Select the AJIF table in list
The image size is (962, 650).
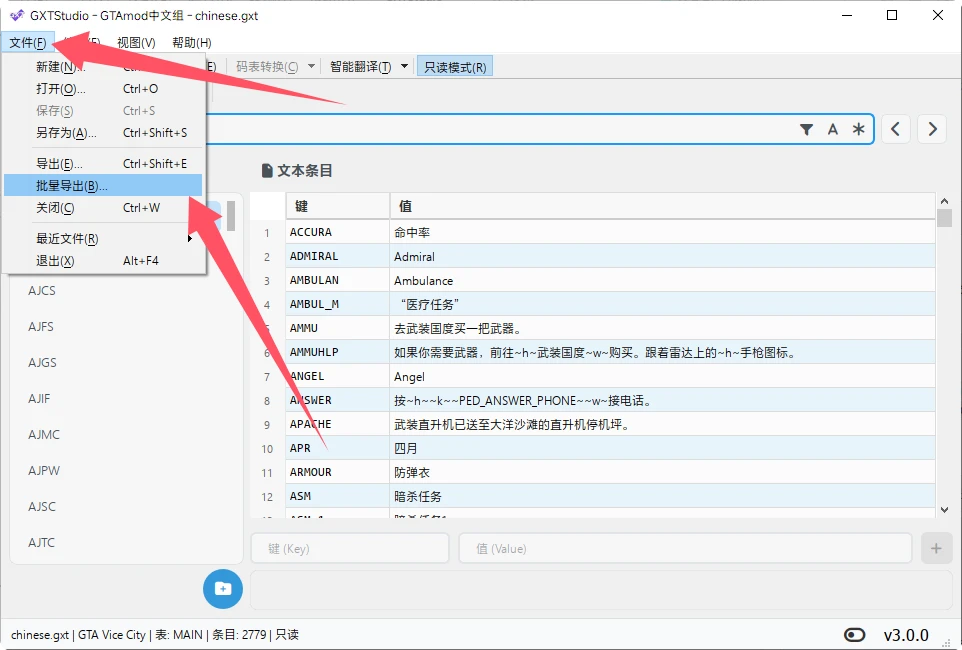(39, 399)
